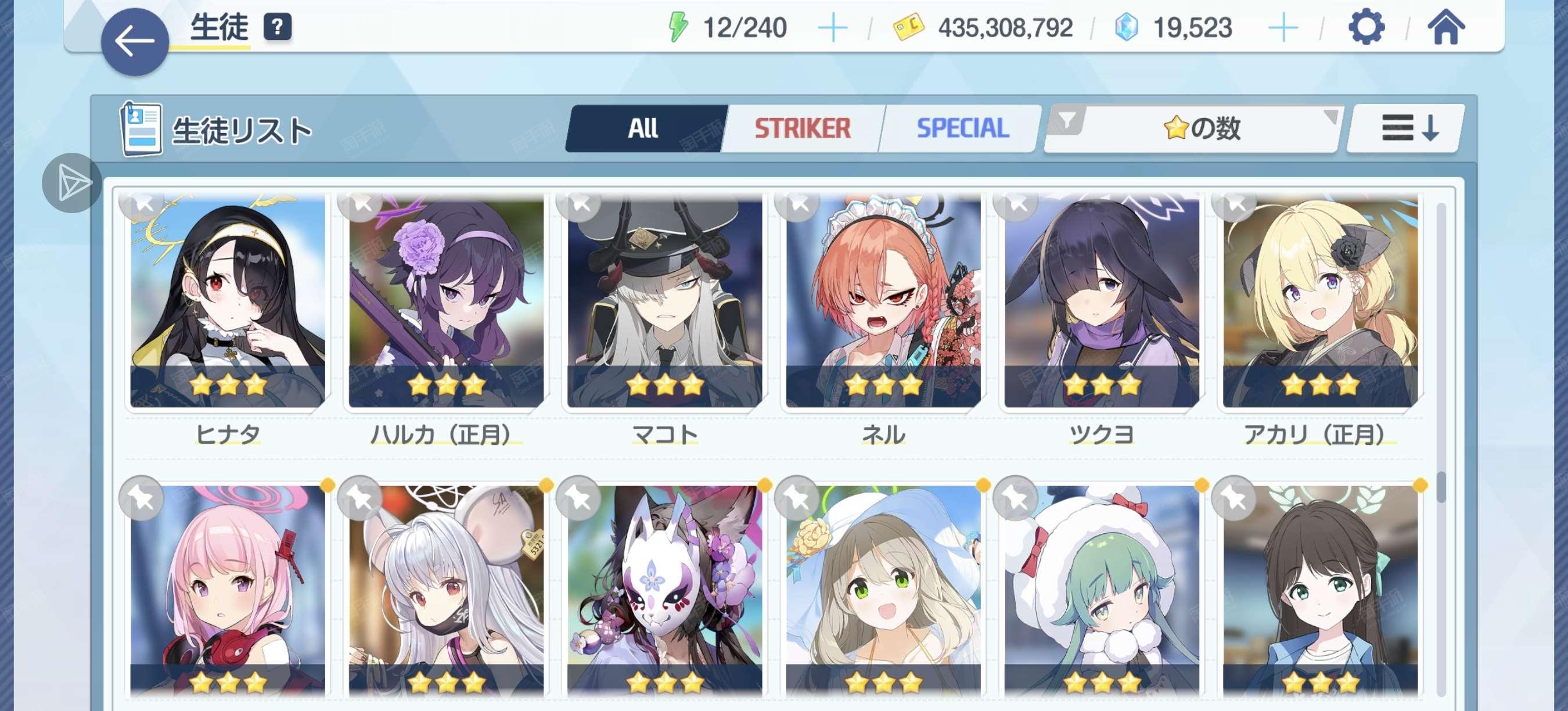Viewport: 1568px width, 711px height.
Task: Click the green energy bolt icon
Action: (x=678, y=27)
